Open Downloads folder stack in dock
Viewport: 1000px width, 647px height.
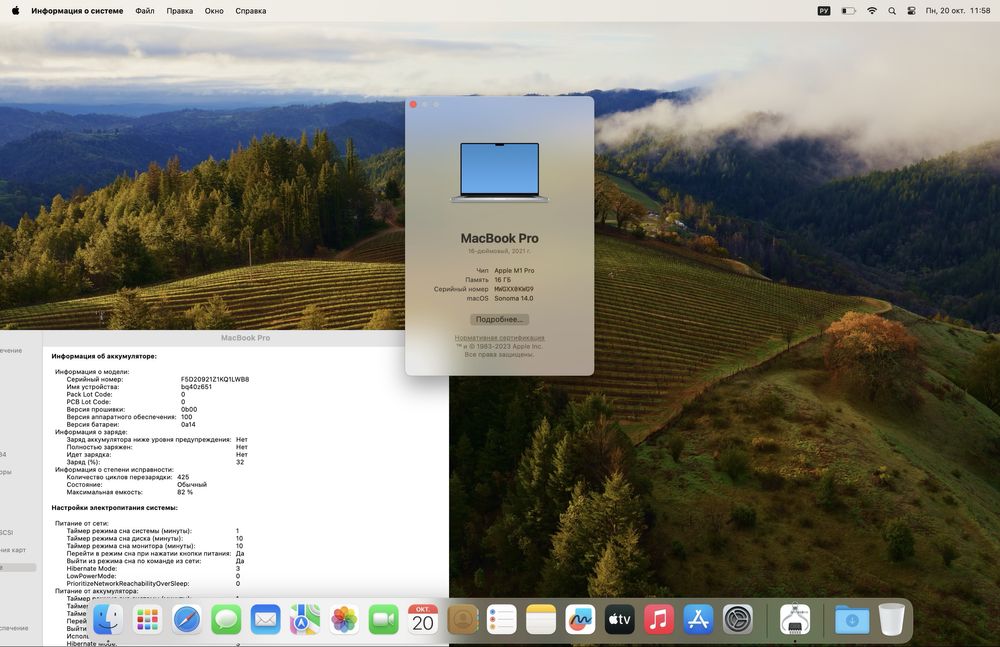[x=852, y=620]
